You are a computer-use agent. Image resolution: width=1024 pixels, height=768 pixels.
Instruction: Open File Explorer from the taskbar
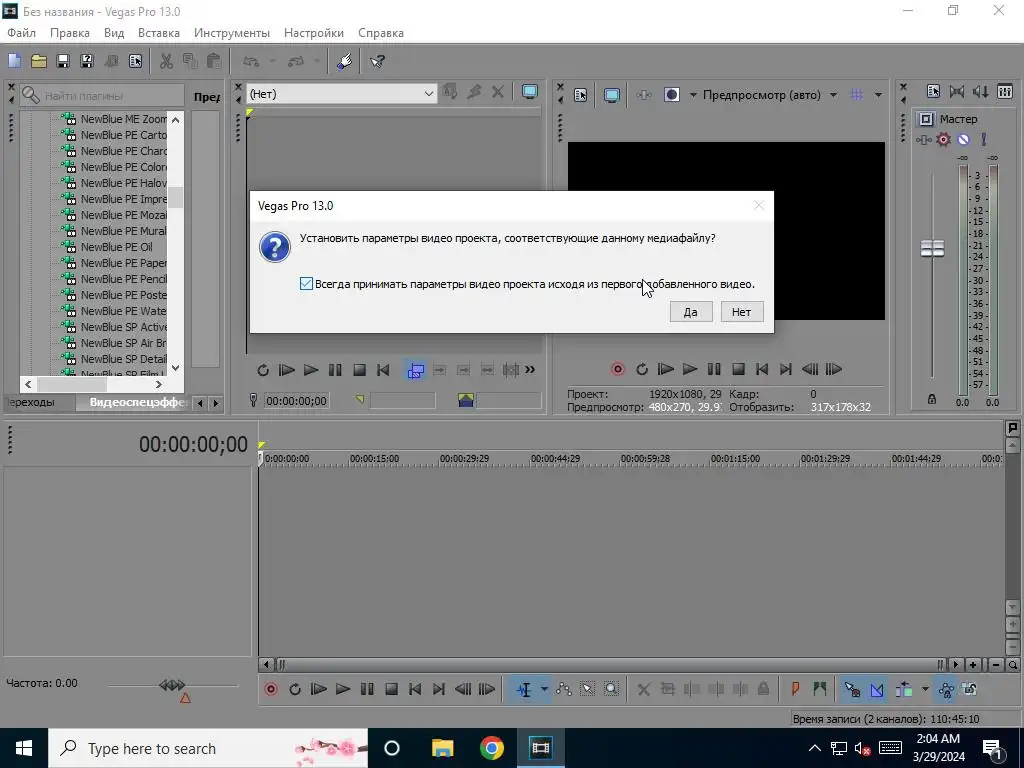443,748
